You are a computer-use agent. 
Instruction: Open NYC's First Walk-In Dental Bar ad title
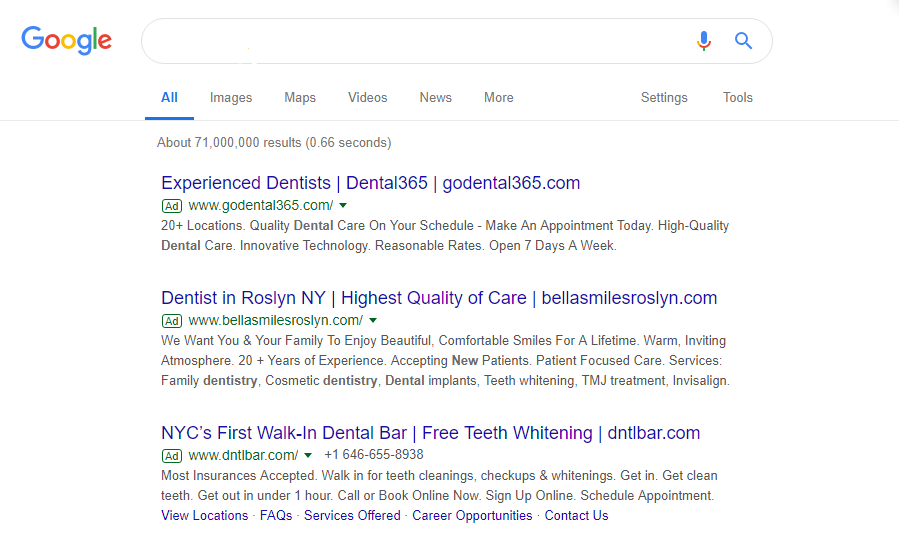[431, 433]
